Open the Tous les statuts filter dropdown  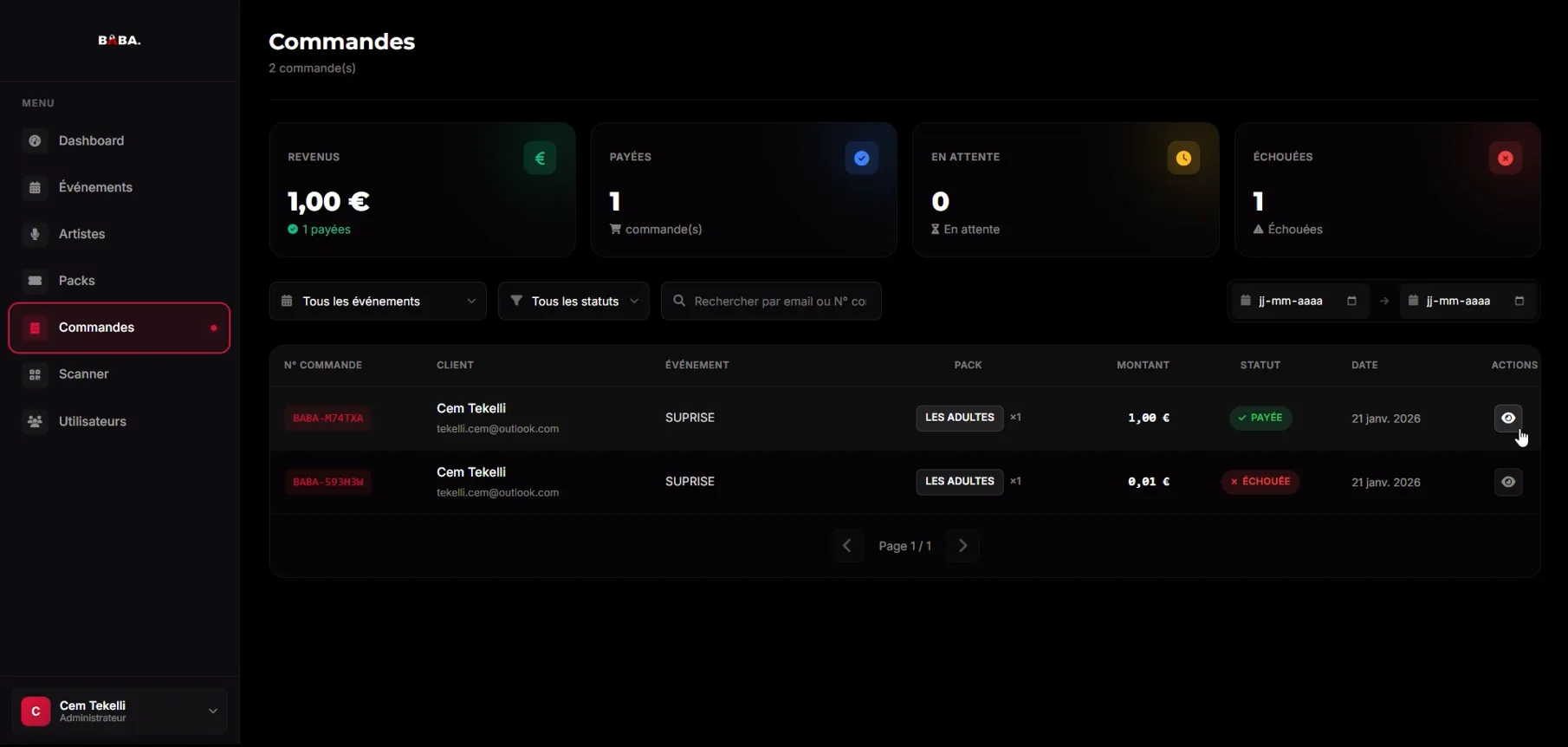(x=573, y=301)
